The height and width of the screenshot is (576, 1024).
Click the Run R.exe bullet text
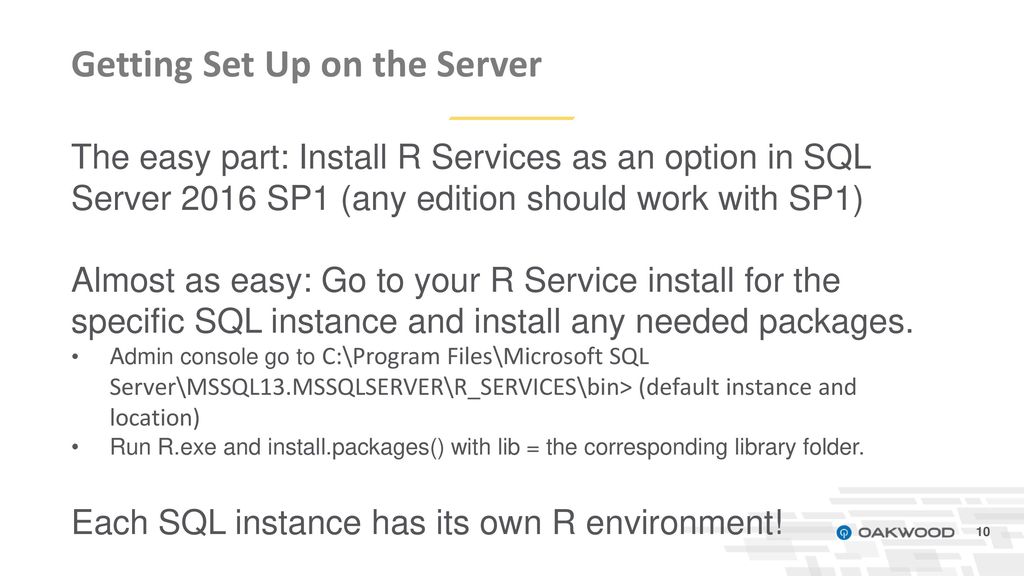pos(487,447)
